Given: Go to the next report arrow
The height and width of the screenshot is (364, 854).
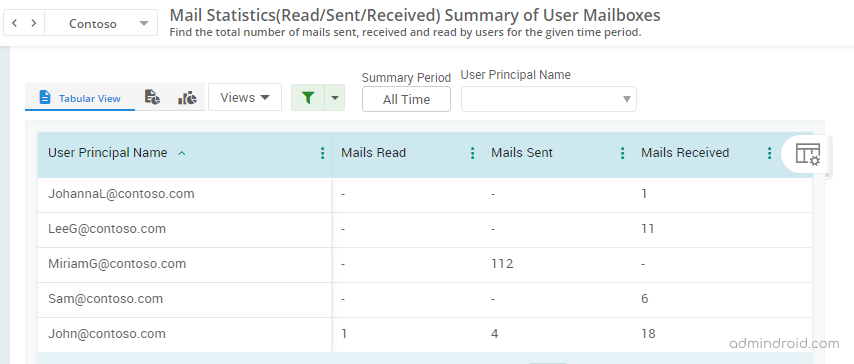Looking at the screenshot, I should click(x=34, y=23).
